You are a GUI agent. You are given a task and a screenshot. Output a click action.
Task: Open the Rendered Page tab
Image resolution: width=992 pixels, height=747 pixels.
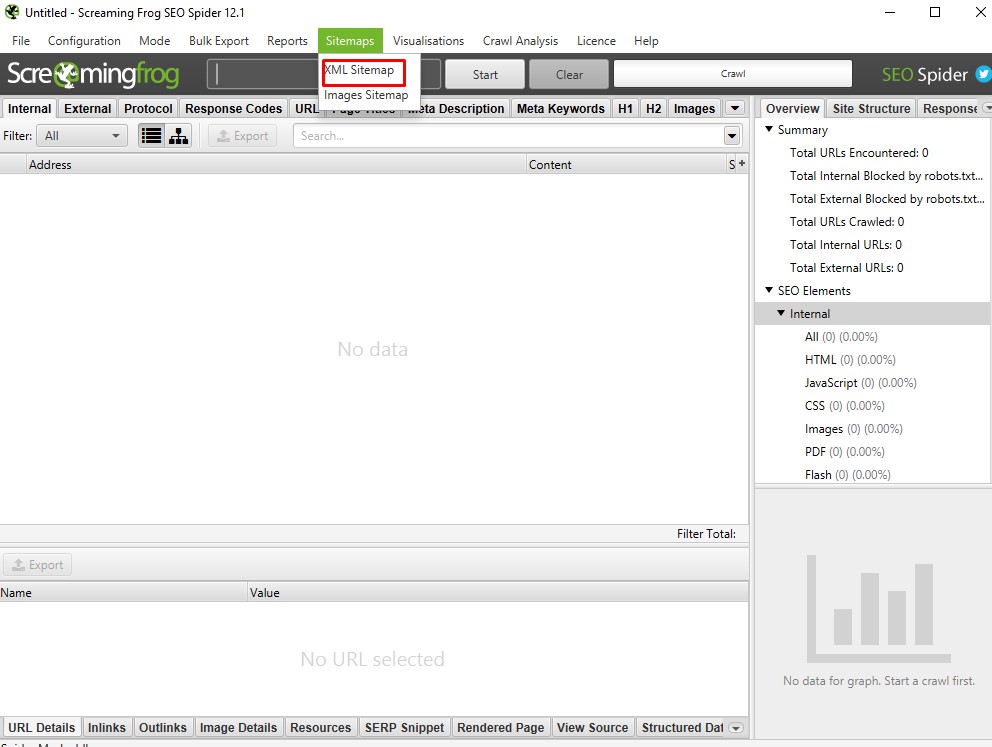click(500, 727)
